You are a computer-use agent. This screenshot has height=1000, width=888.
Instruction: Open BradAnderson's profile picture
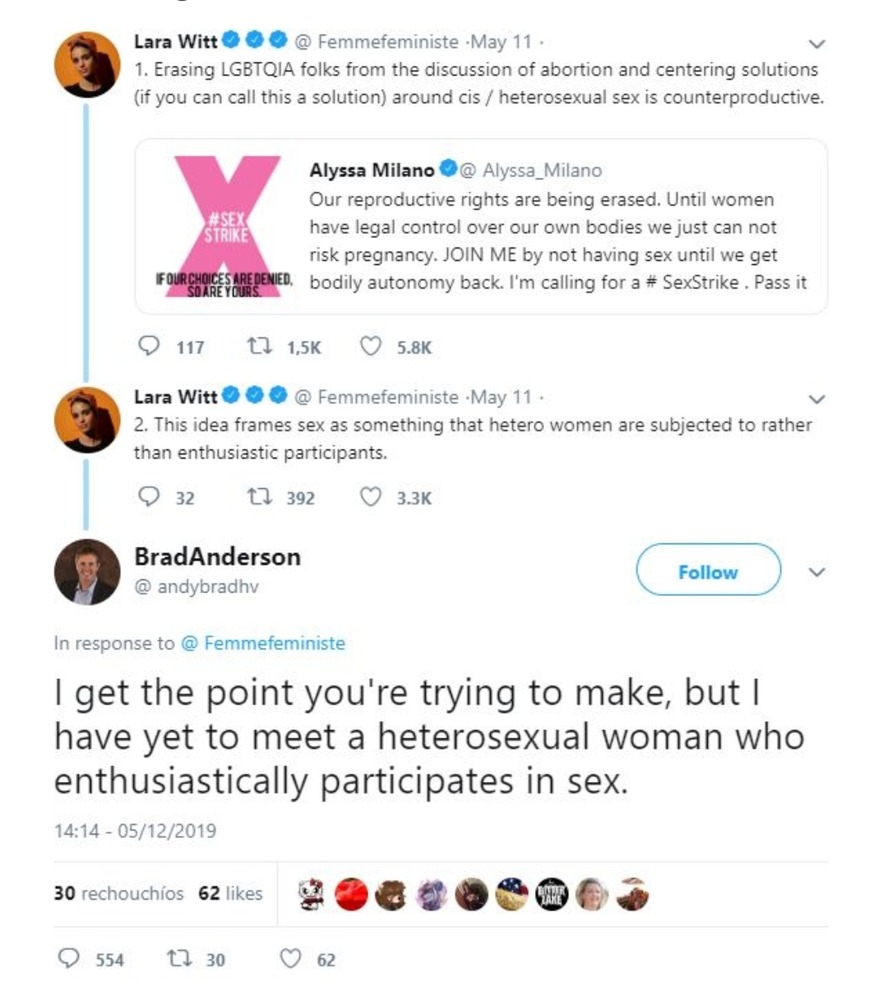[87, 574]
